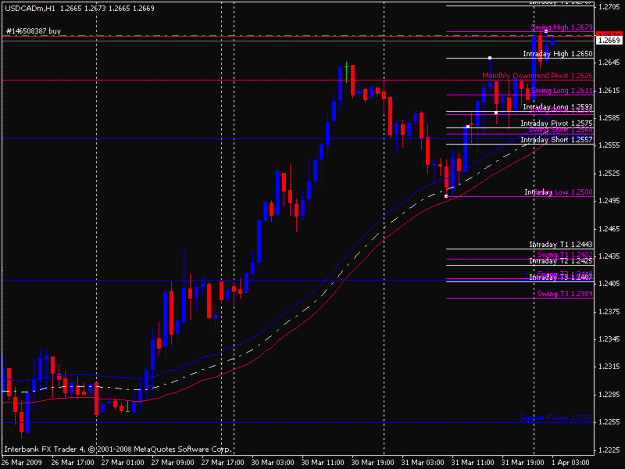Screen dimensions: 625x469
Task: Click the 31 Mar 11:00 time axis label
Action: [473, 463]
